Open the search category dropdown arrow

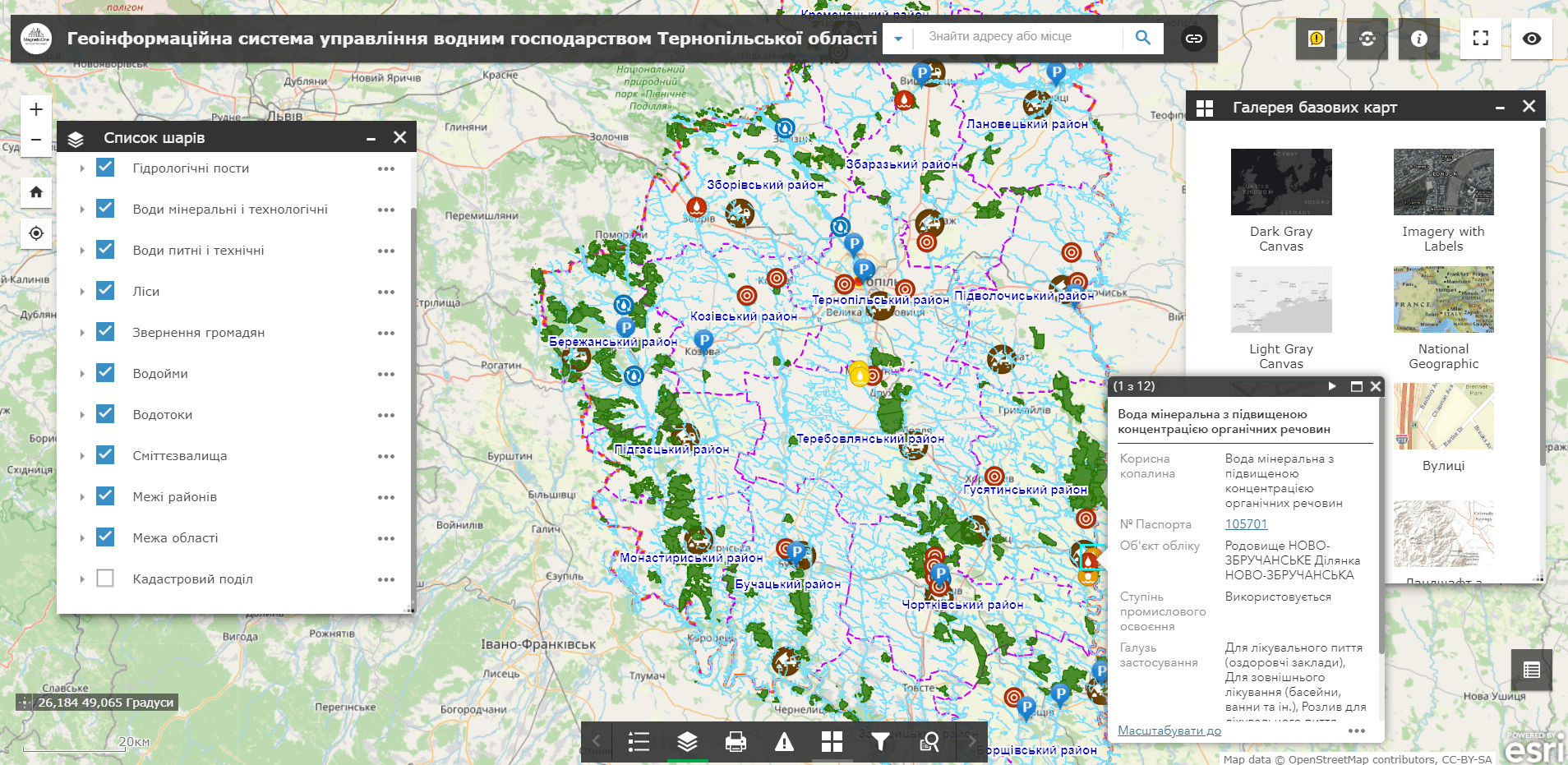(x=899, y=38)
